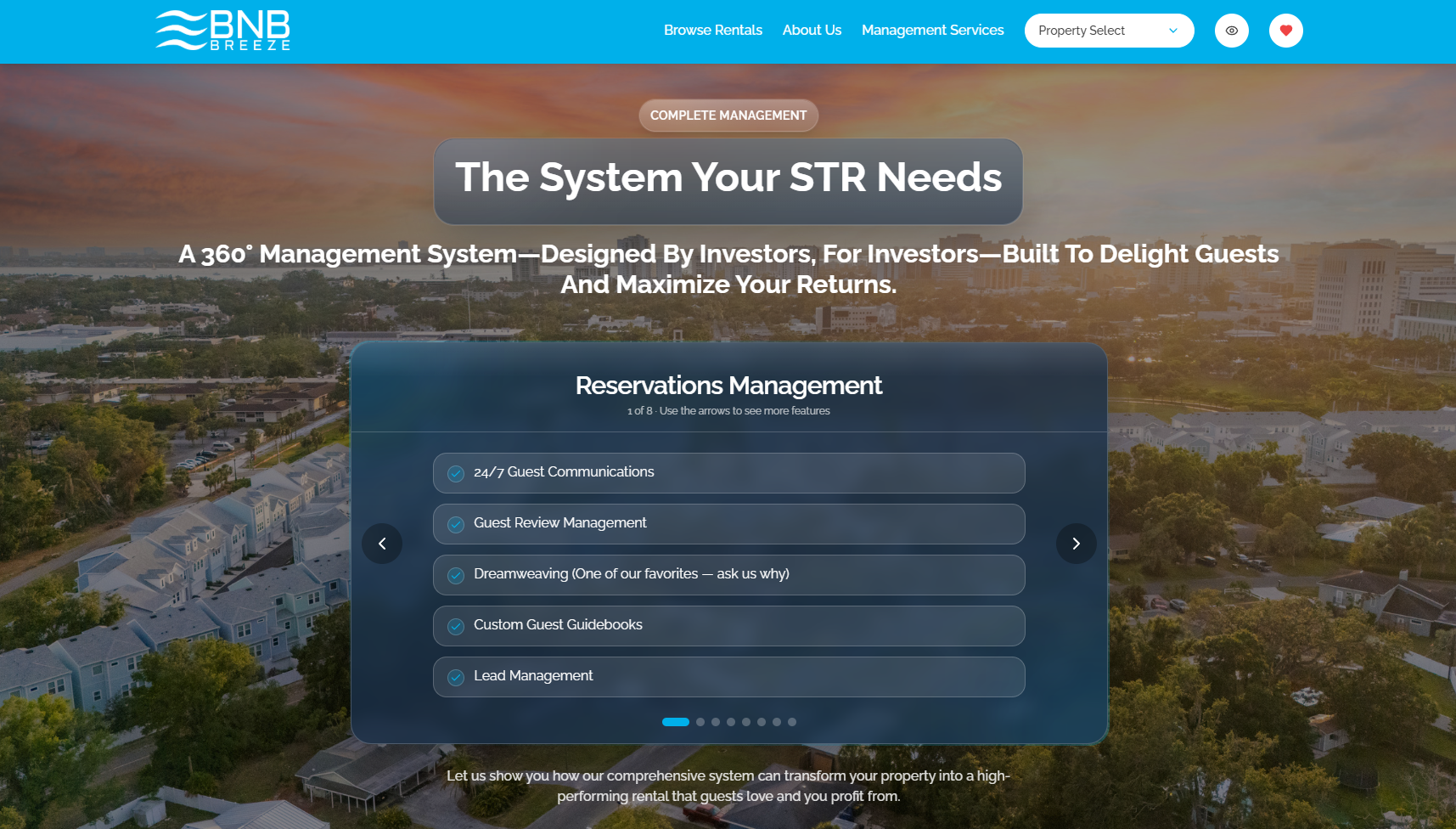Click the BNB Breeze logo
1456x829 pixels.
click(x=223, y=31)
